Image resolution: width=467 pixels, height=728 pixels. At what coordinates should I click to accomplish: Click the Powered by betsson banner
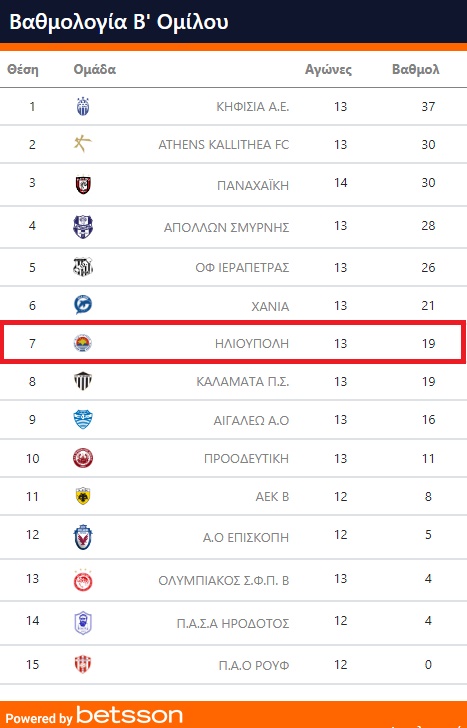(x=234, y=715)
